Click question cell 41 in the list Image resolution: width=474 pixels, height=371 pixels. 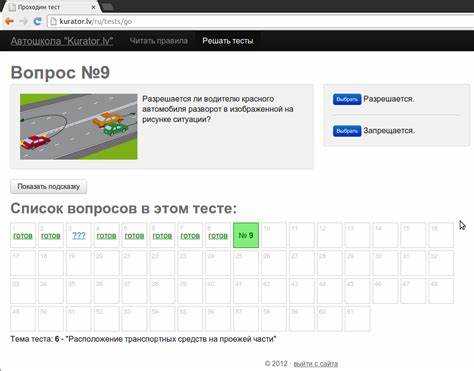point(246,291)
